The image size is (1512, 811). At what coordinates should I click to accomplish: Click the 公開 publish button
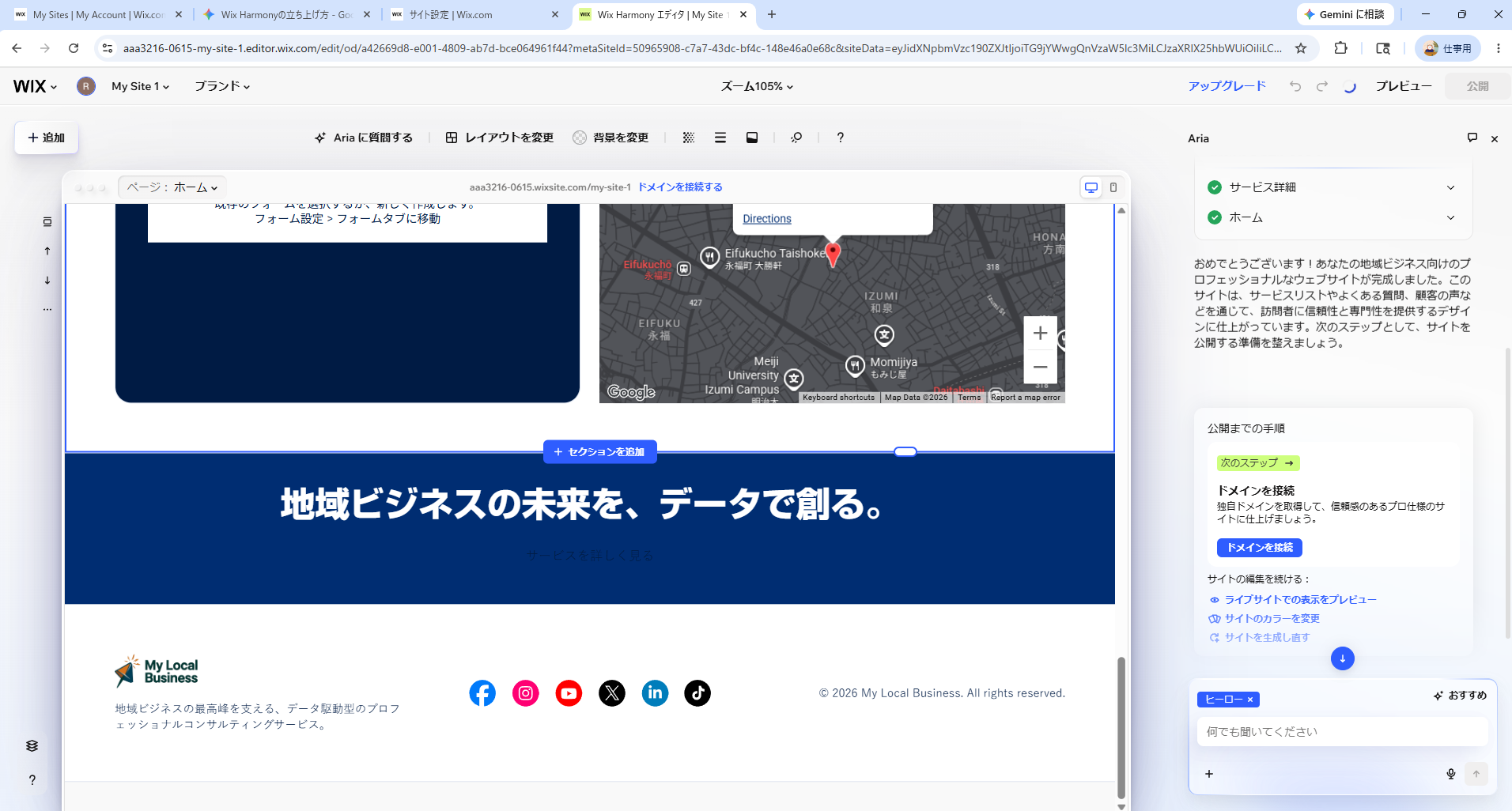pos(1477,86)
